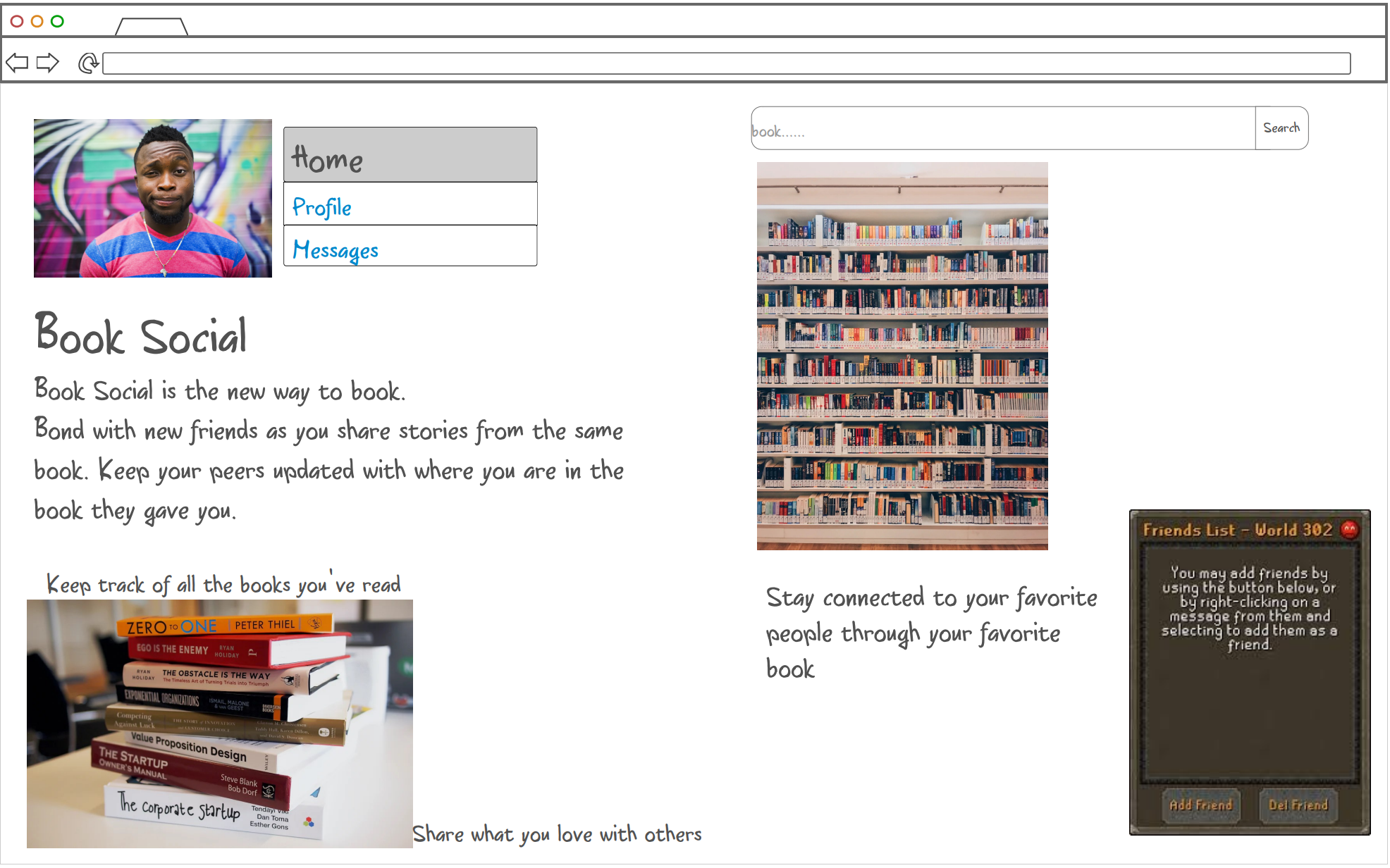Click the green maximize window circle
Image resolution: width=1390 pixels, height=868 pixels.
click(x=58, y=21)
